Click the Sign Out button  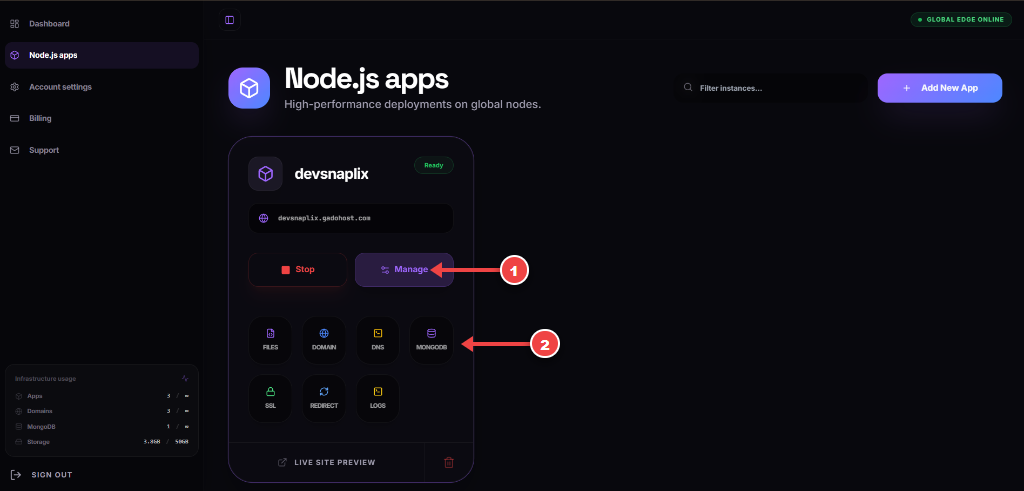pos(42,475)
